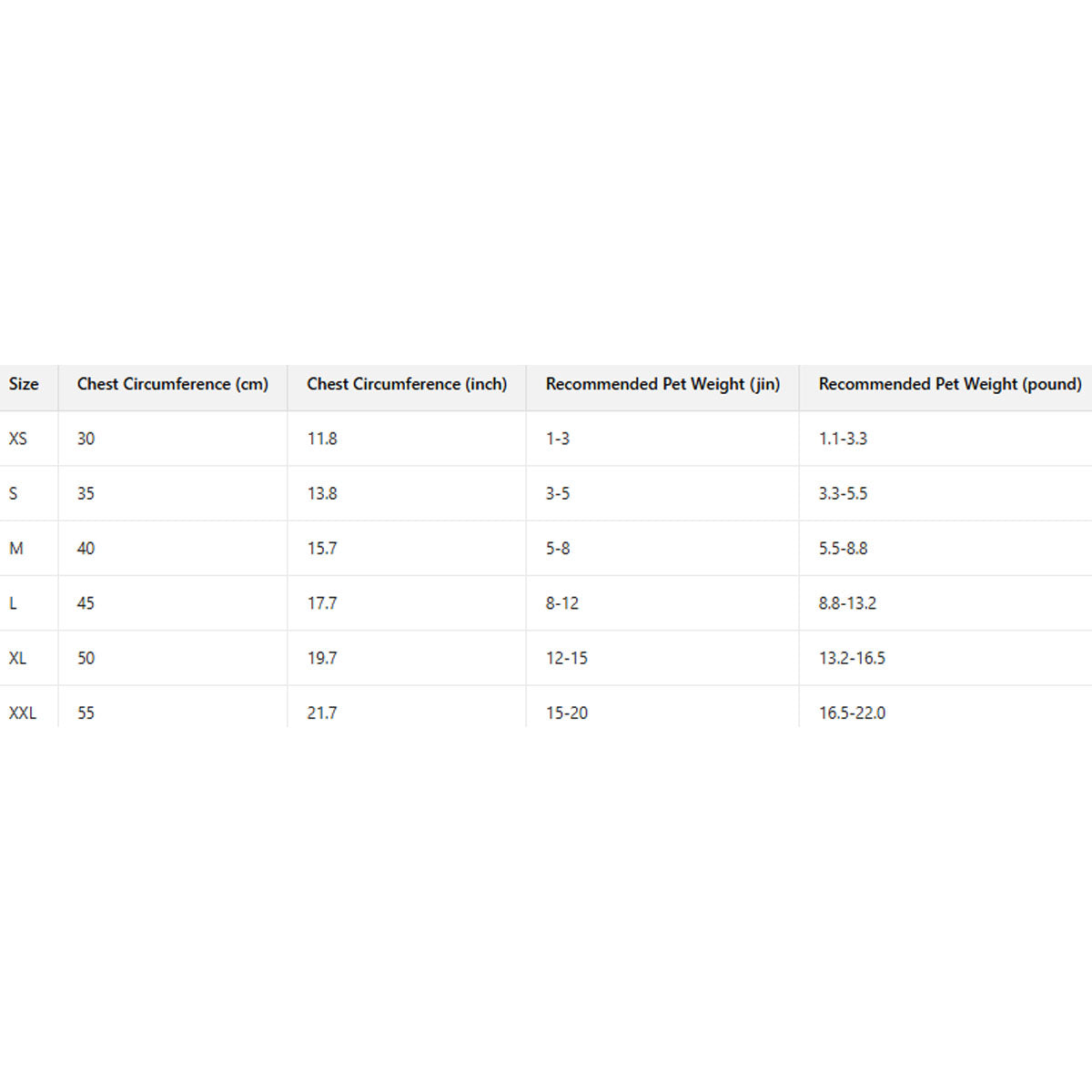Click the Chest Circumference (cm) header
This screenshot has height=1092, width=1092.
coord(173,384)
